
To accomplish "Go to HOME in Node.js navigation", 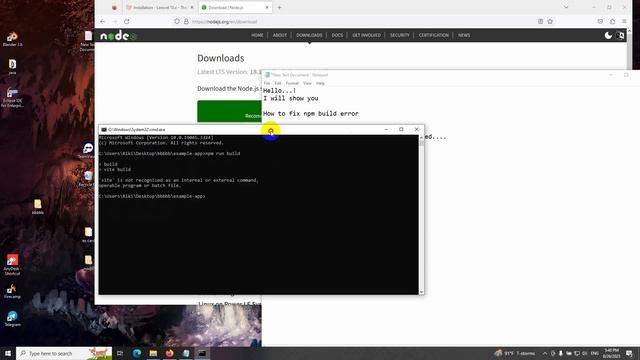I will 257,35.
